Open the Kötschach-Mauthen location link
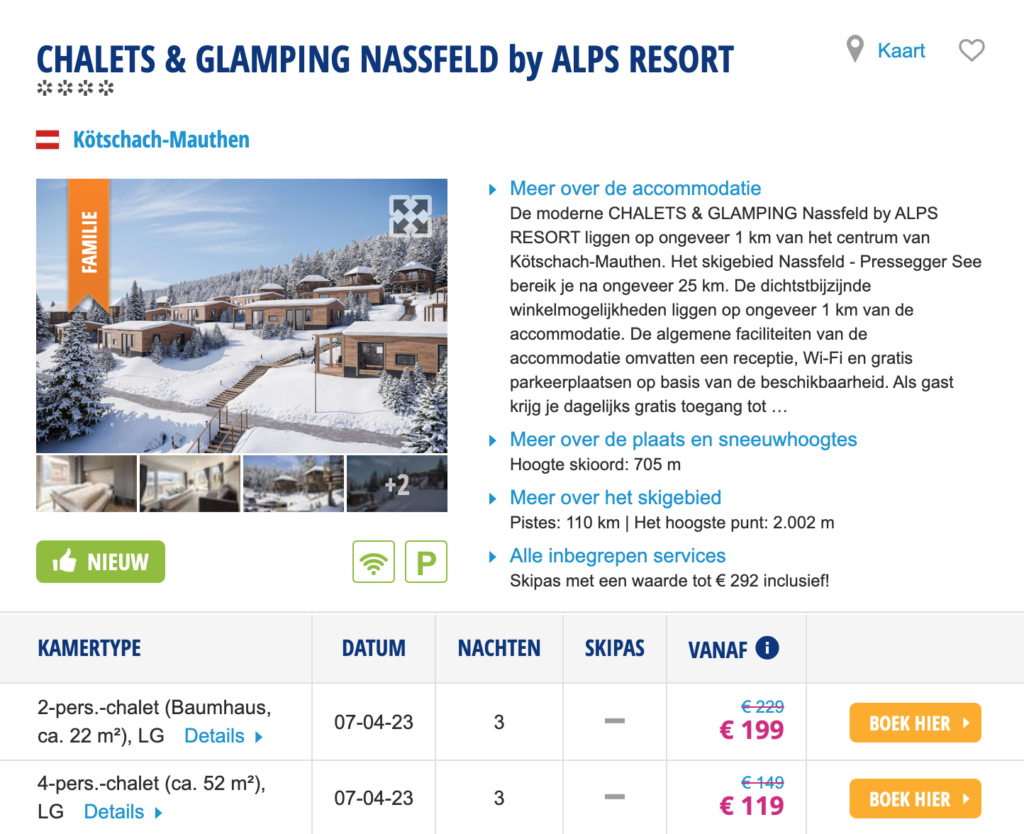 click(161, 140)
